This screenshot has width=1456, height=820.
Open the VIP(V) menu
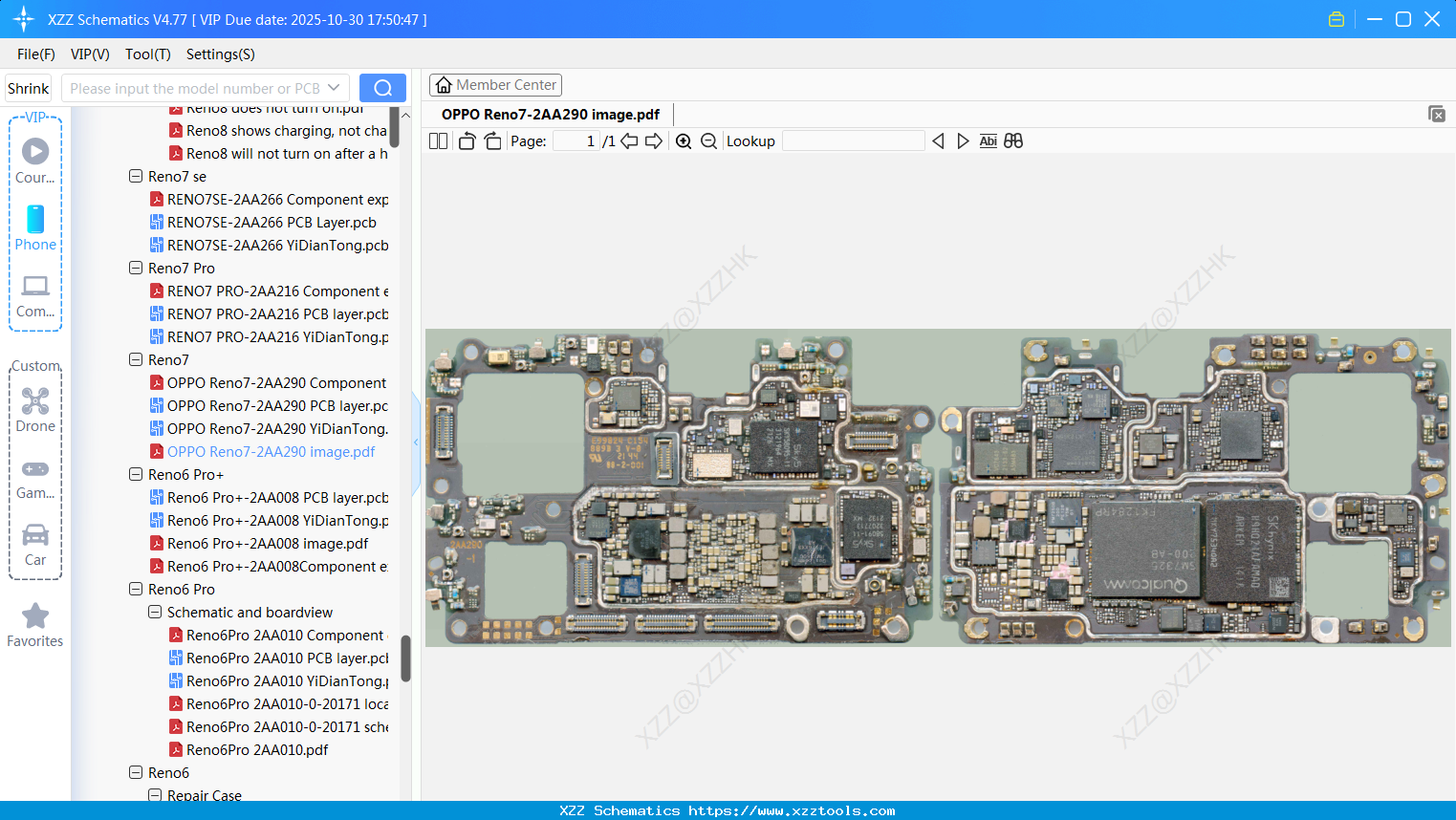tap(90, 54)
